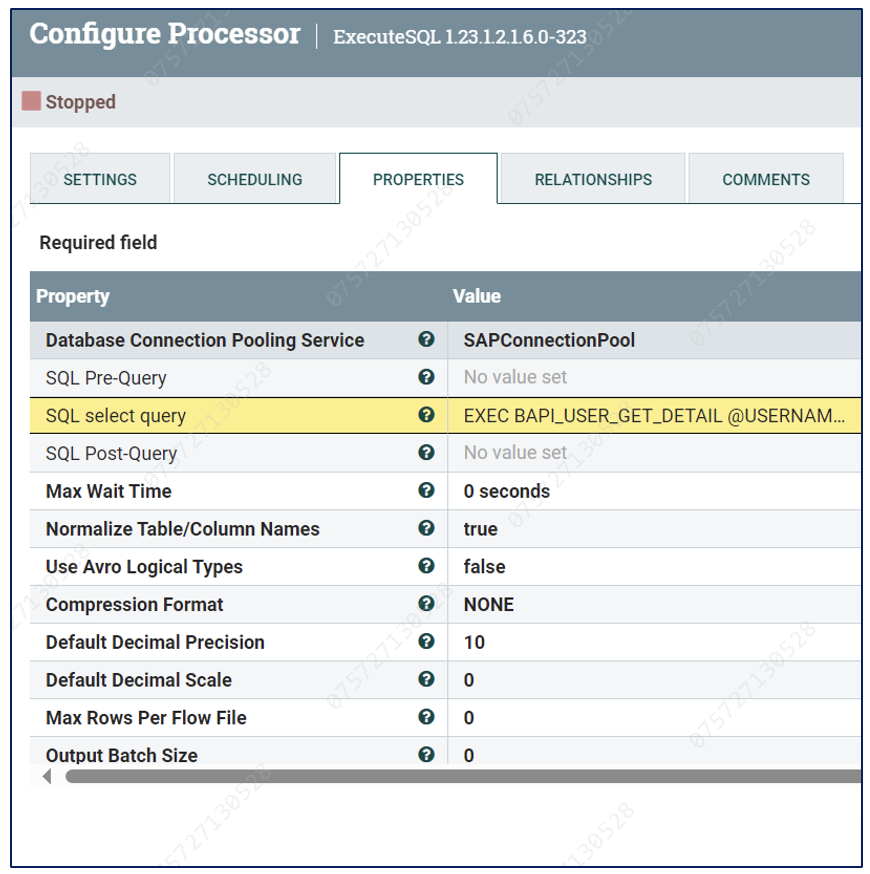This screenshot has height=874, width=870.
Task: Open Max Rows Per Flow File help icon
Action: [x=426, y=717]
